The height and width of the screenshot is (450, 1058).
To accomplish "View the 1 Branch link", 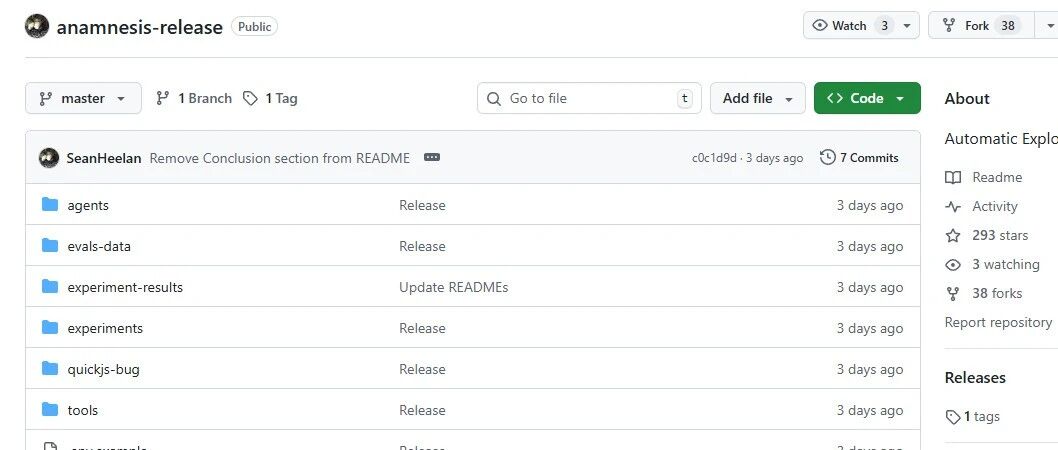I will (194, 99).
